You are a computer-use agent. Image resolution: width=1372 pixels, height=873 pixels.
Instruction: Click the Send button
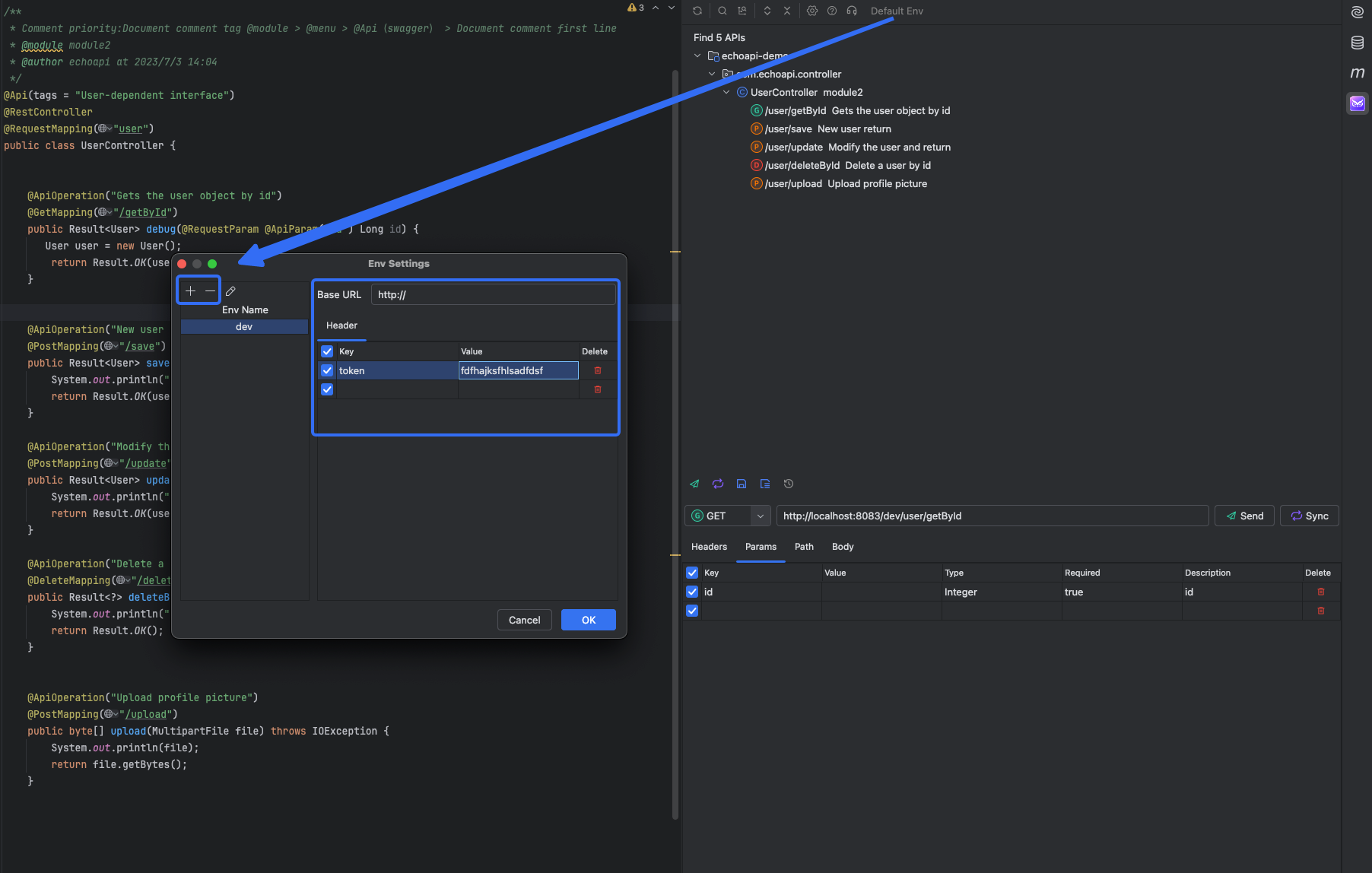[1244, 516]
